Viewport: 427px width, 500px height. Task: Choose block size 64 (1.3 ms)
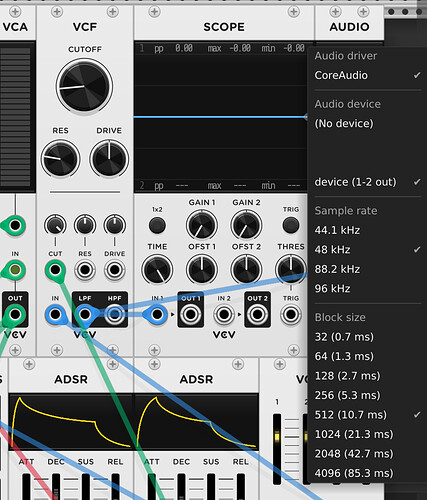point(367,356)
